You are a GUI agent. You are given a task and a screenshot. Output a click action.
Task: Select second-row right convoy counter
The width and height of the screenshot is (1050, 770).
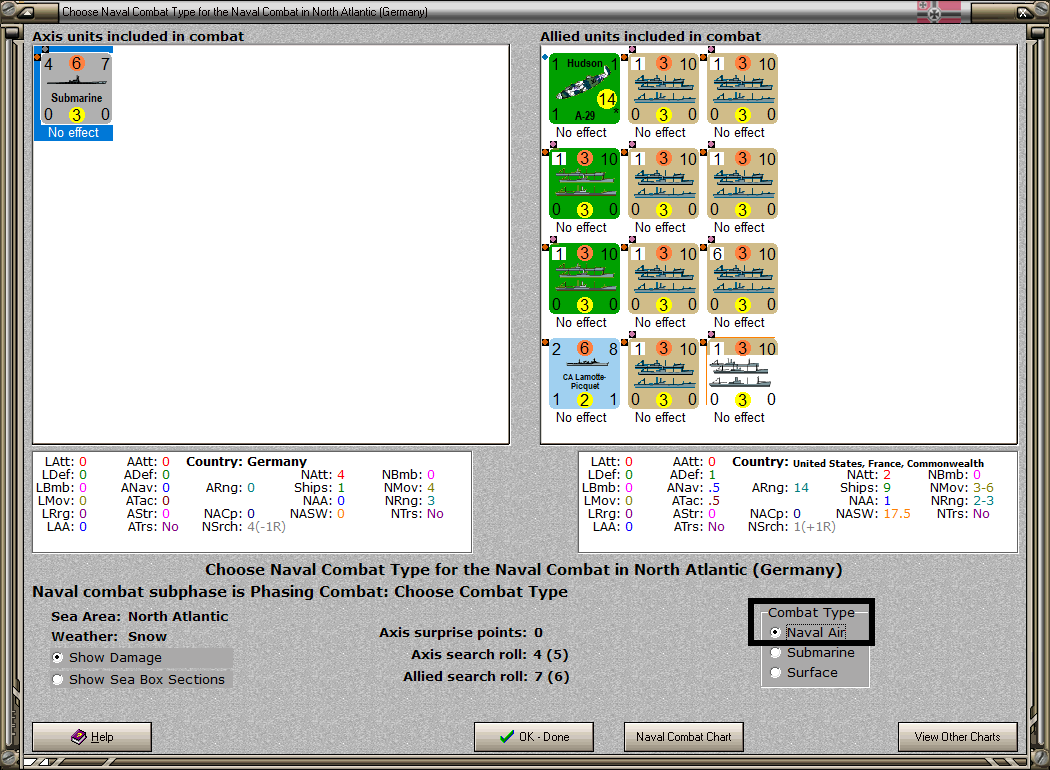pos(743,184)
